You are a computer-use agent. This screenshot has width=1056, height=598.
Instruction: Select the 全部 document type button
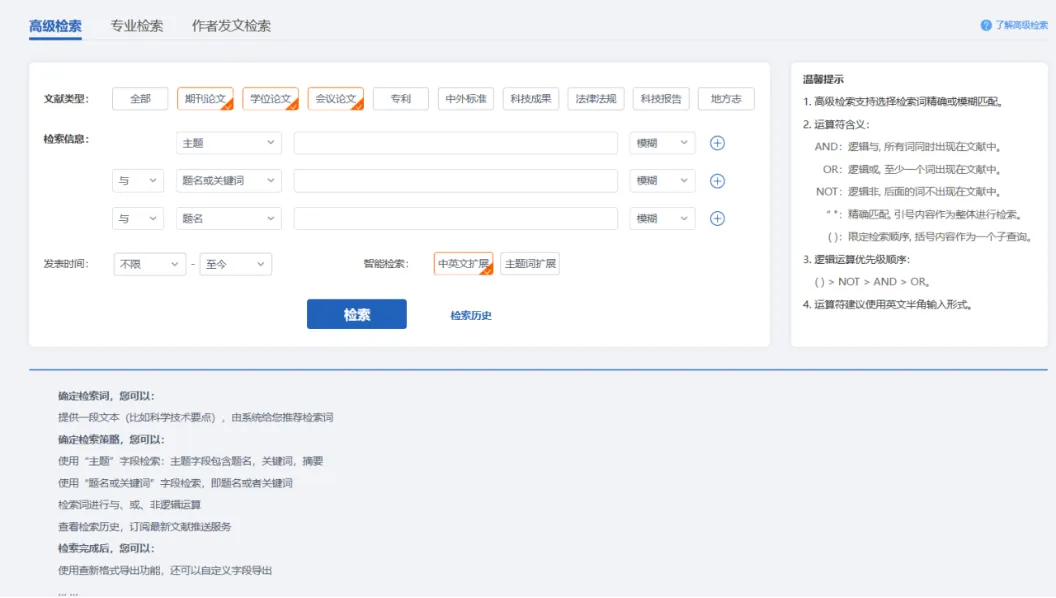[x=140, y=99]
